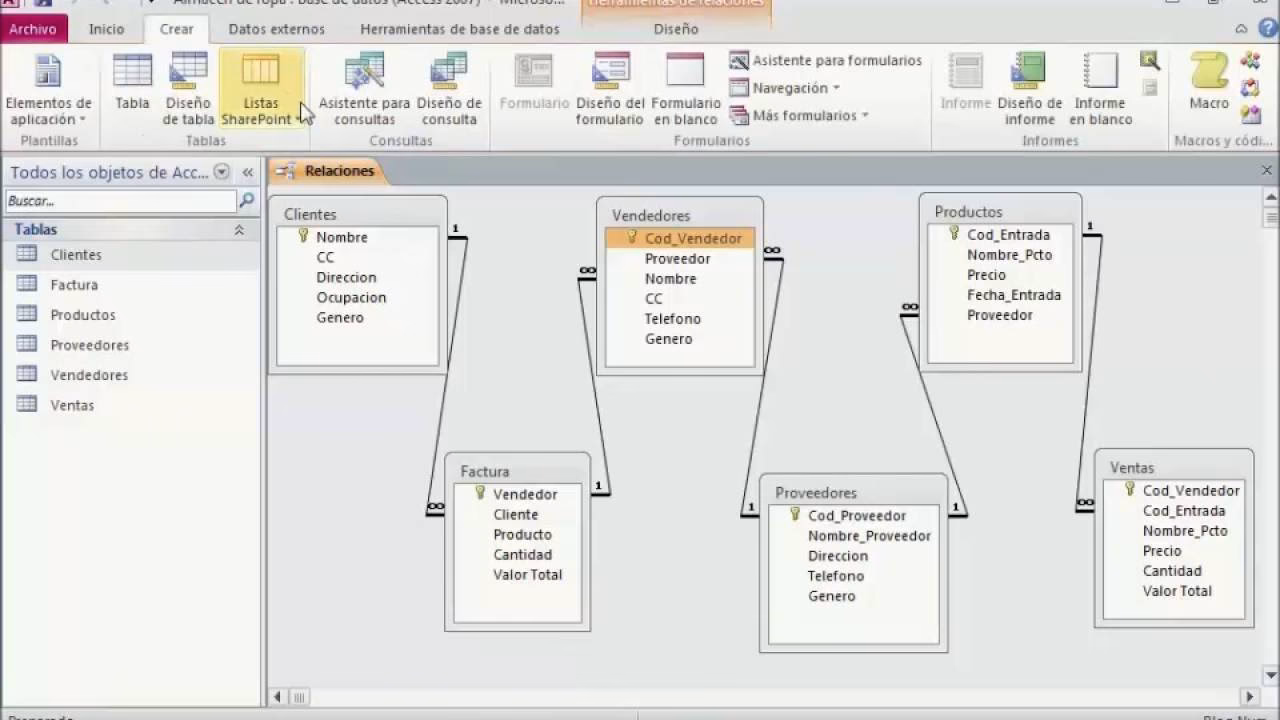1280x720 pixels.
Task: Switch to the Diseño tab
Action: coord(676,29)
